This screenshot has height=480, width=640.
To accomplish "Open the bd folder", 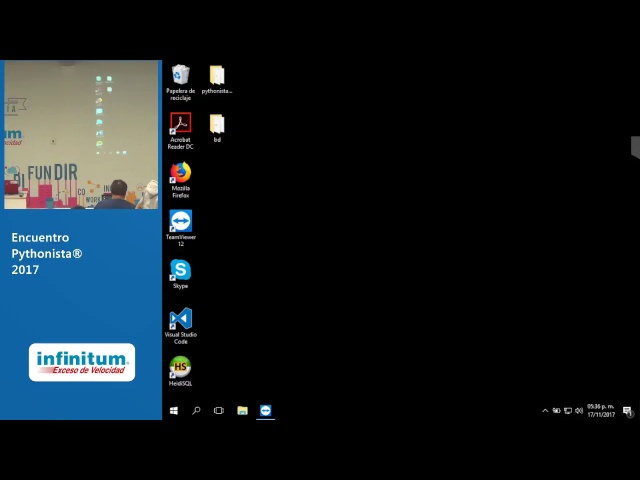I will (217, 128).
